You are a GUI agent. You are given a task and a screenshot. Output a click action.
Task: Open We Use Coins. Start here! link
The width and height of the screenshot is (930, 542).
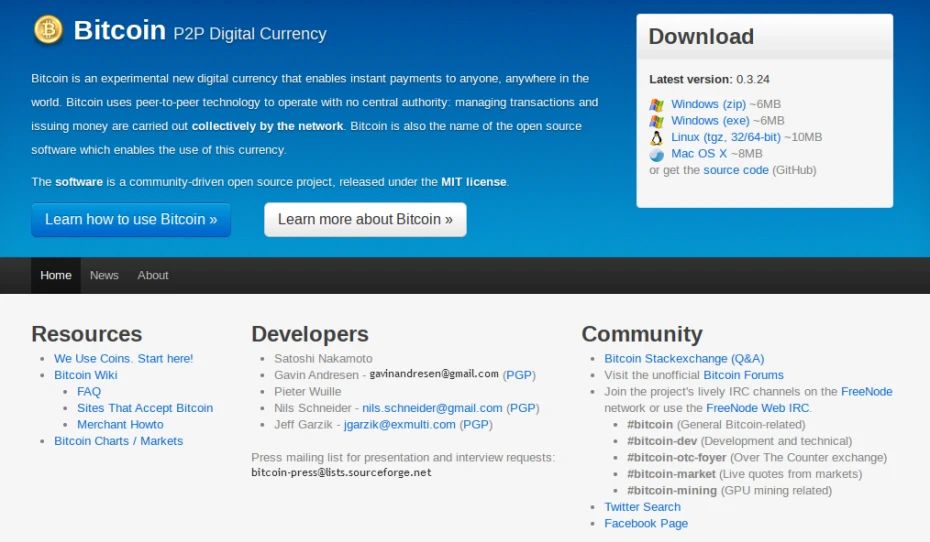123,358
